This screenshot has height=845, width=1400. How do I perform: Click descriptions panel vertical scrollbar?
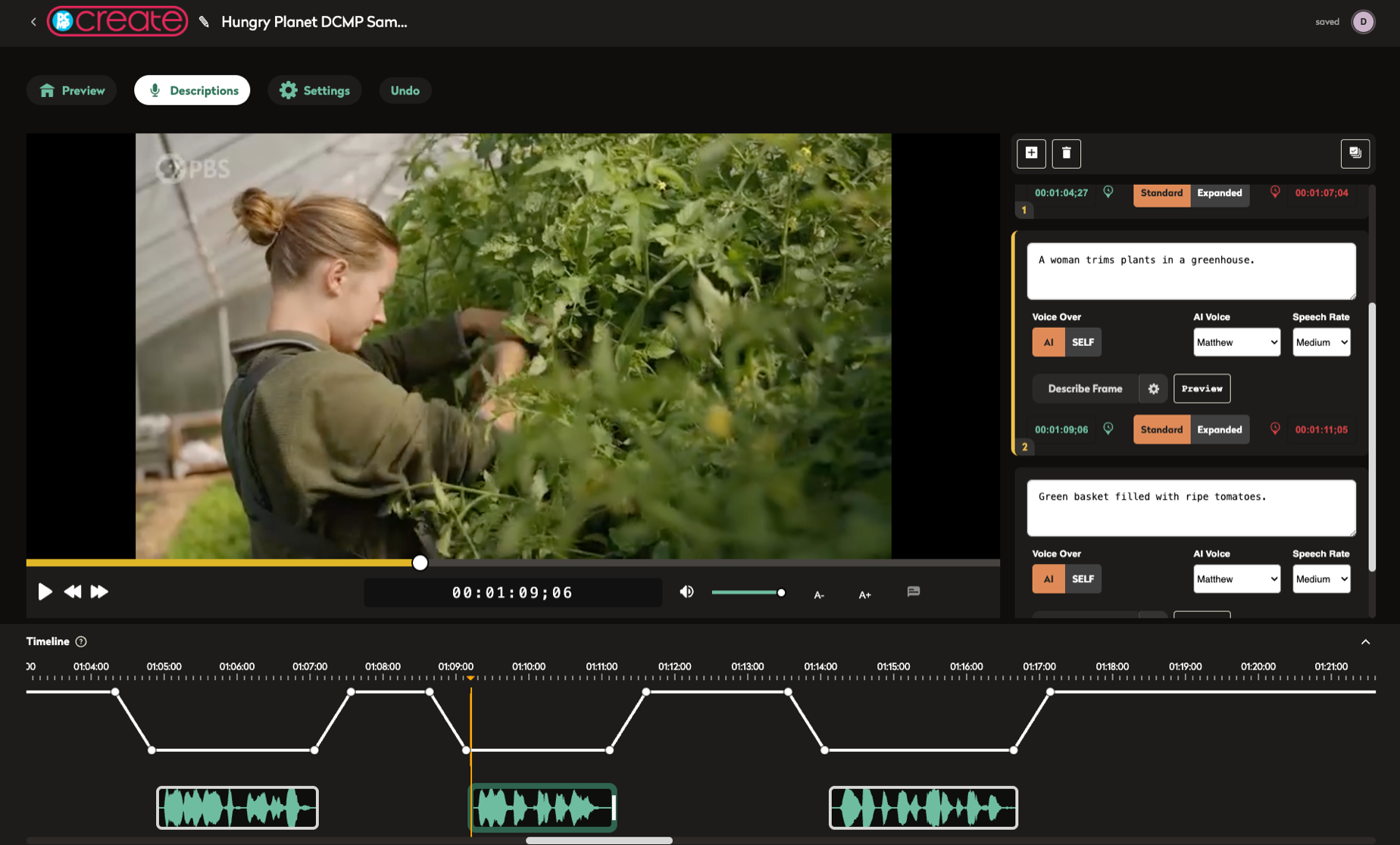click(1372, 437)
